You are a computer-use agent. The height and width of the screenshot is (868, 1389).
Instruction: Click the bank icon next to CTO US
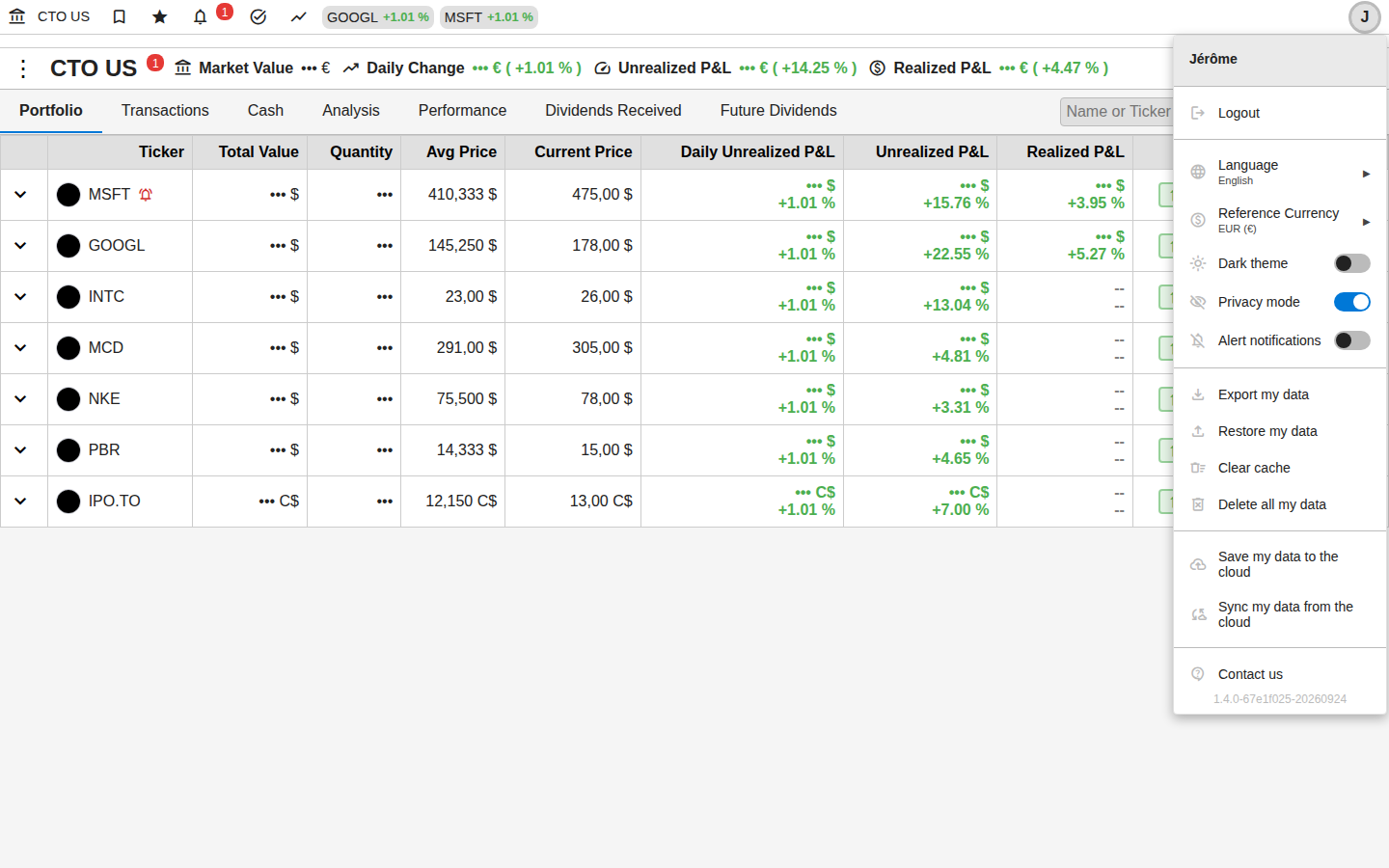coord(17,16)
